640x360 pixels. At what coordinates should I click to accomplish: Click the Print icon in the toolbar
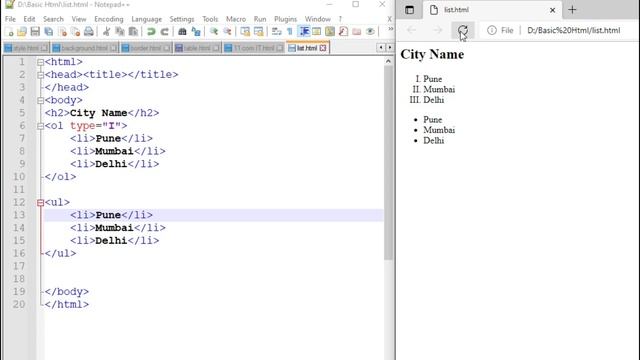point(88,31)
